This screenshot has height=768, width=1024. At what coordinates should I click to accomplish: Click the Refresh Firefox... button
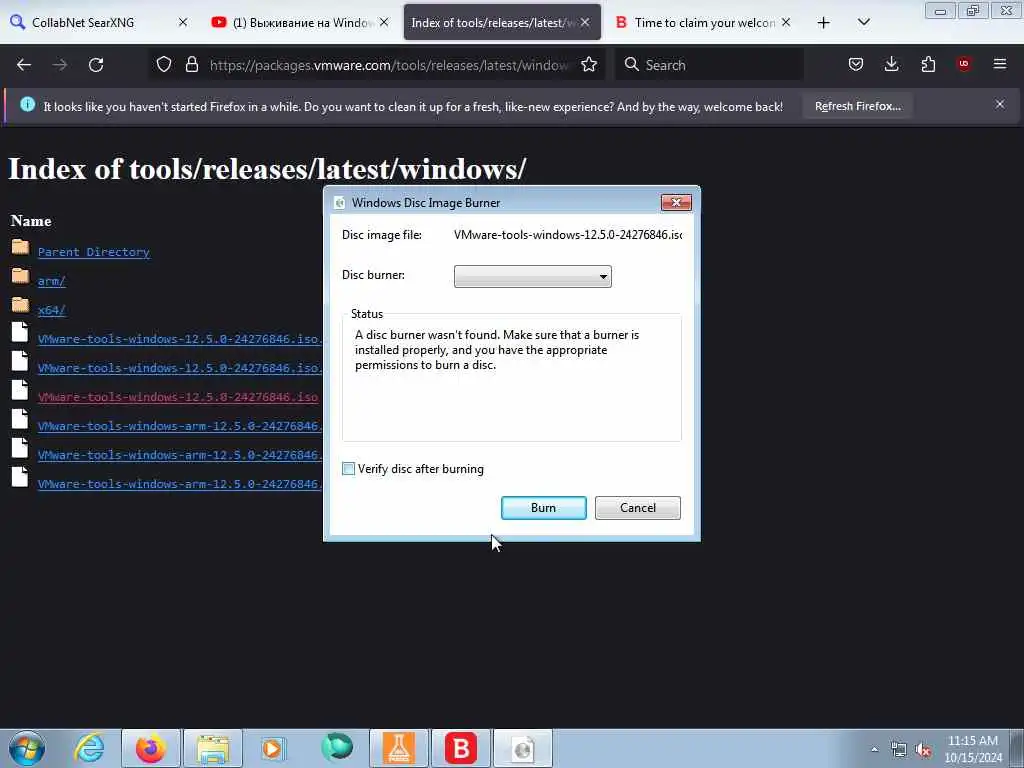(x=857, y=106)
